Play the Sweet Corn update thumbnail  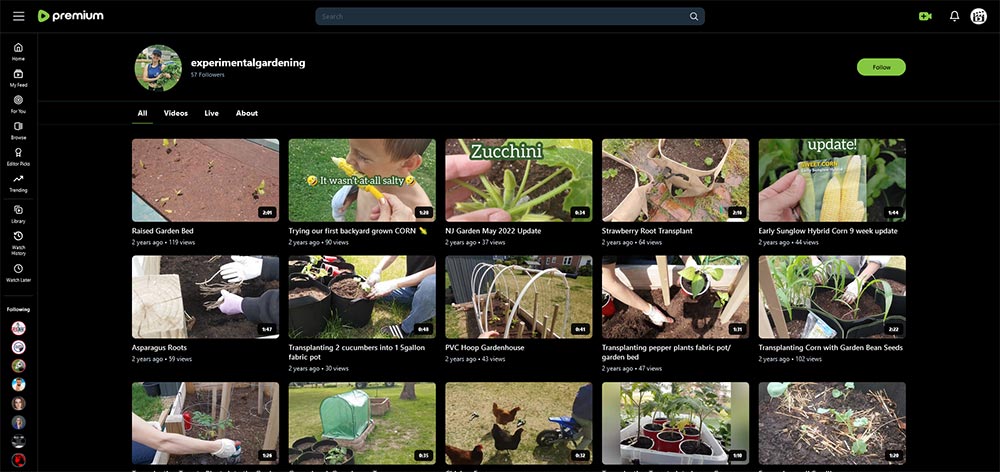[832, 180]
